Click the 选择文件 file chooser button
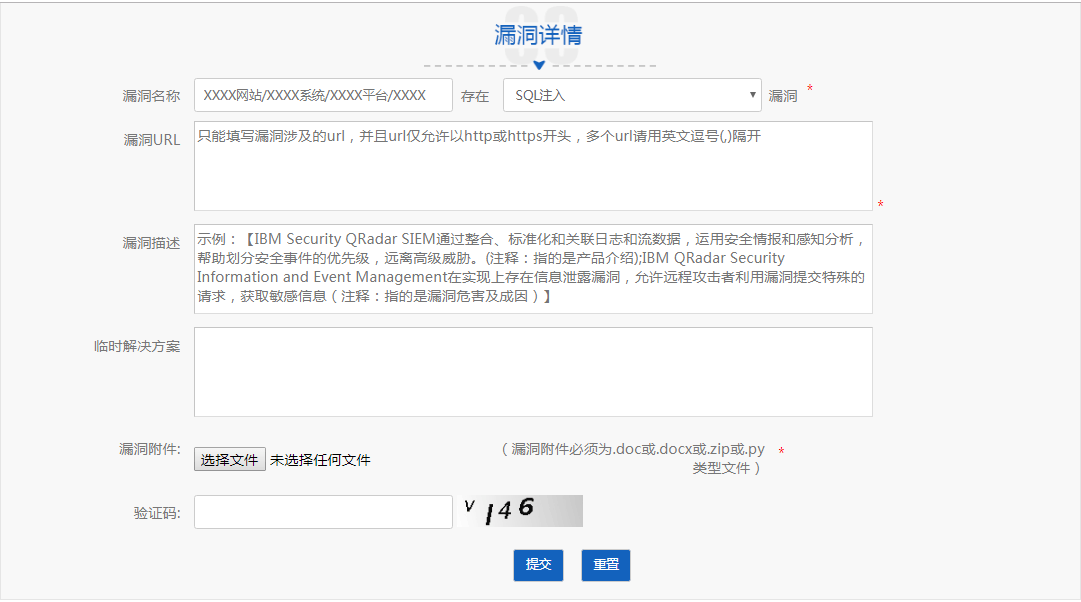Viewport: 1081px width, 602px height. click(x=230, y=460)
